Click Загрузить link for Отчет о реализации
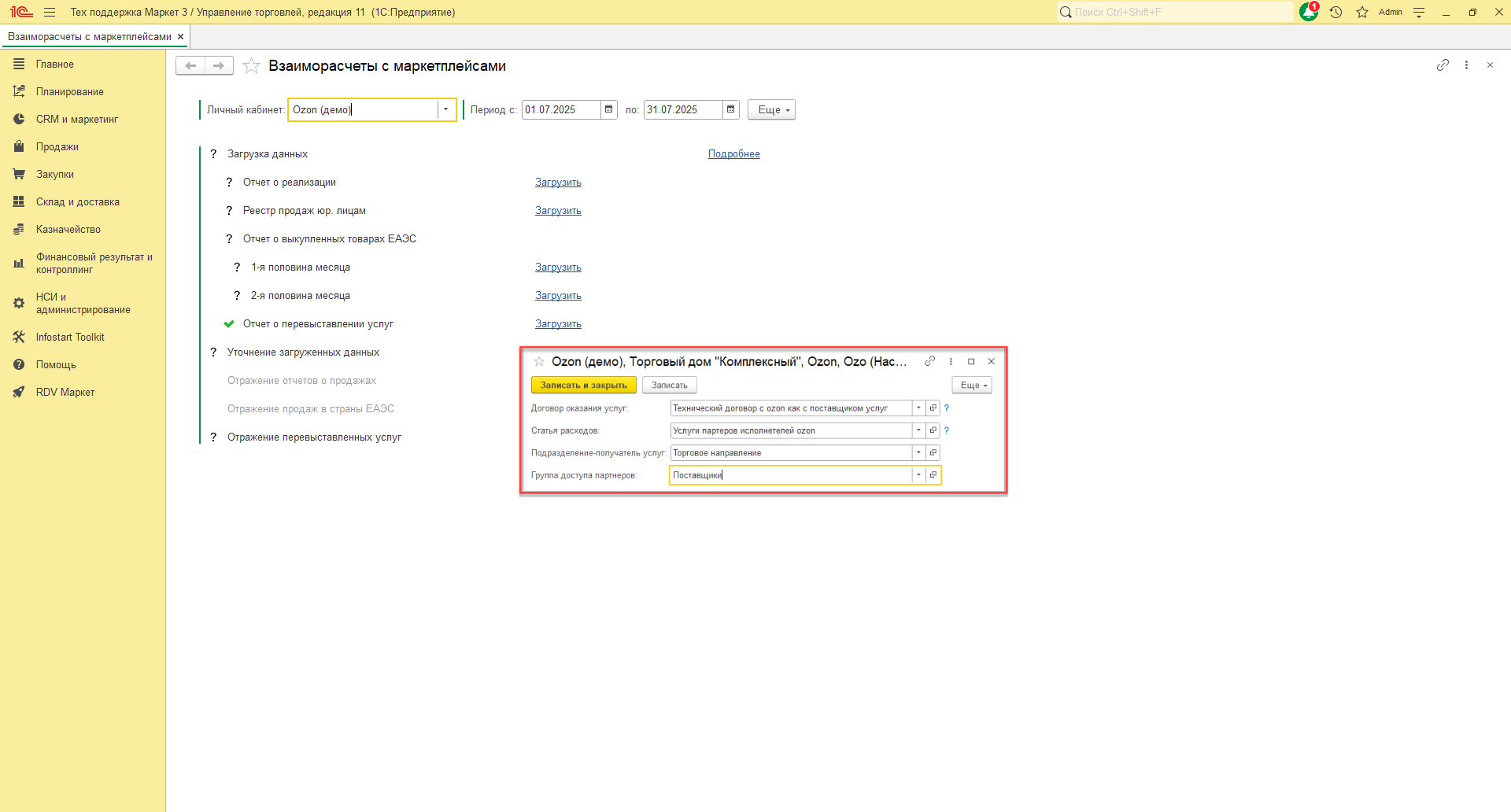The width and height of the screenshot is (1511, 812). click(x=558, y=183)
